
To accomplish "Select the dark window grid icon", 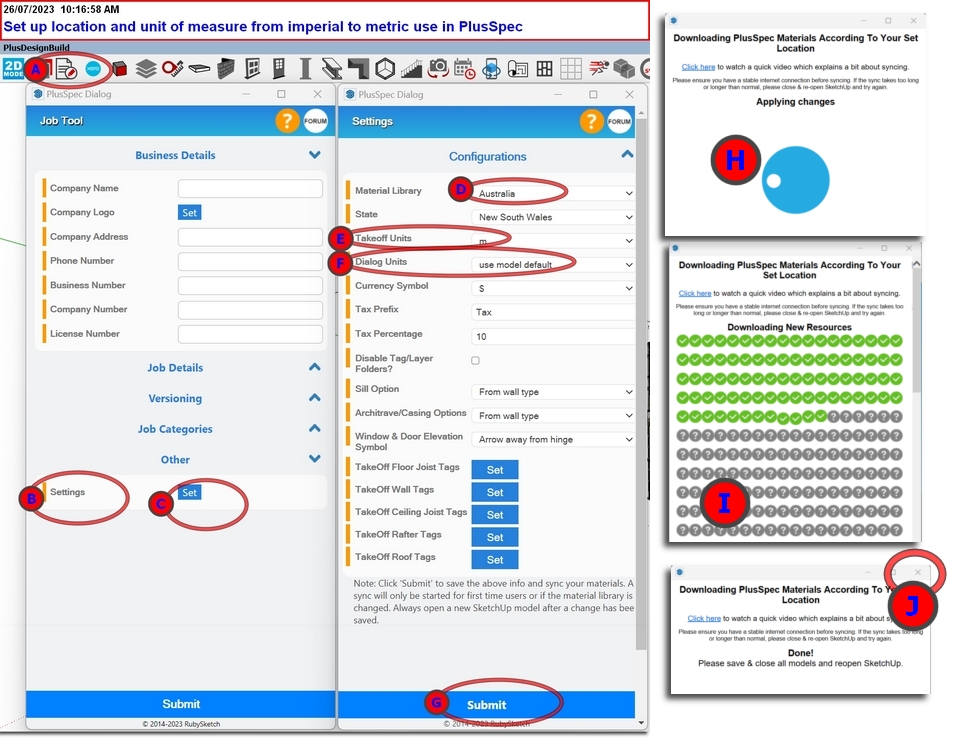I will coord(544,69).
